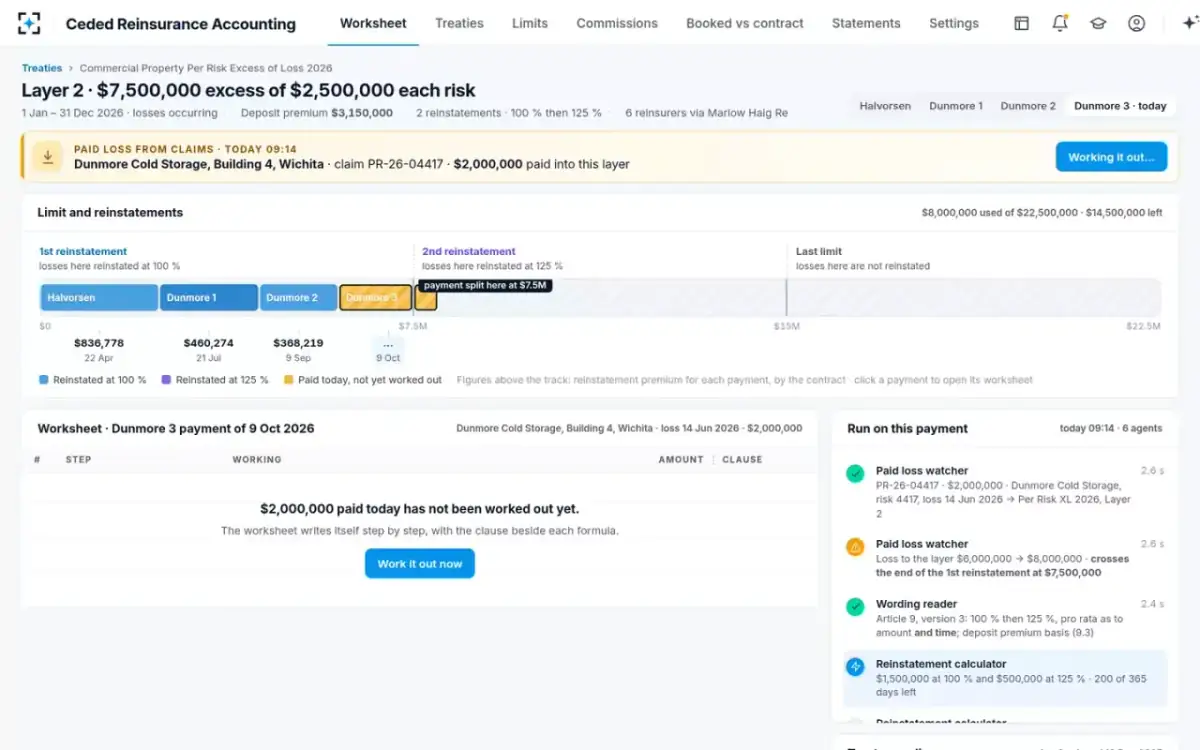Open the yellow Dunmore 3 track segment
1200x750 pixels.
[376, 298]
